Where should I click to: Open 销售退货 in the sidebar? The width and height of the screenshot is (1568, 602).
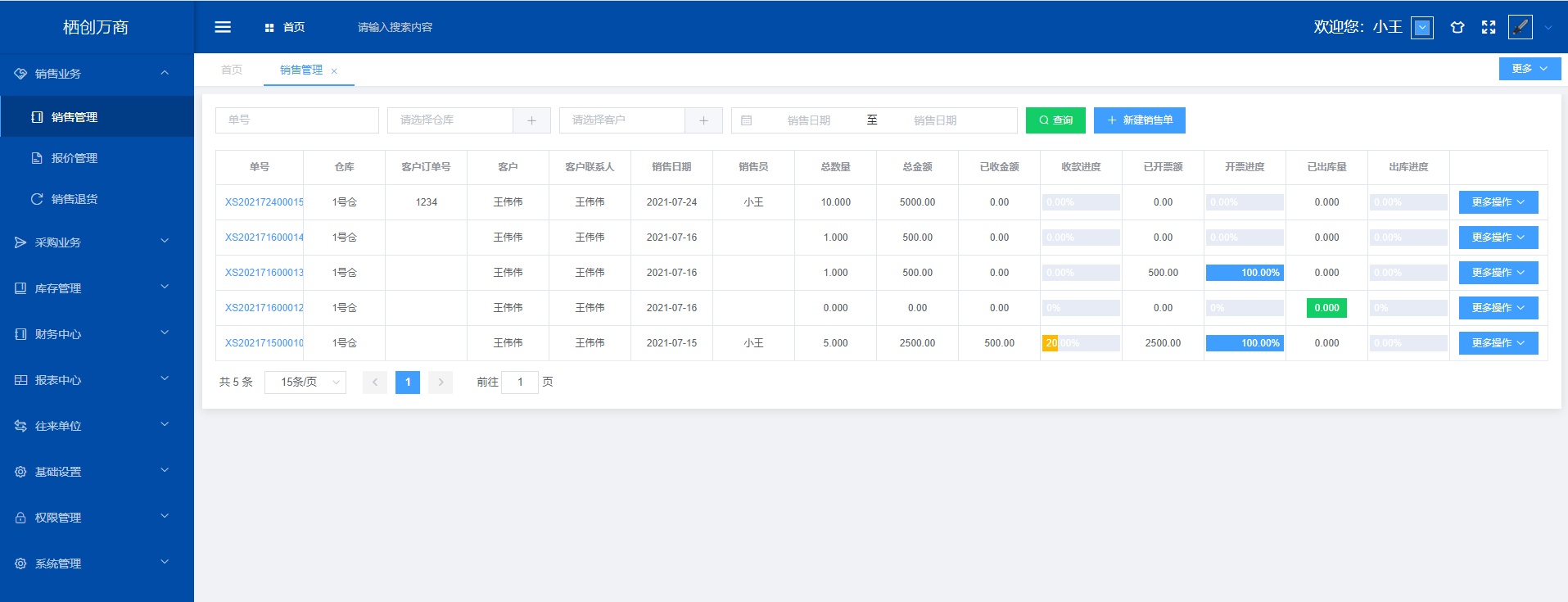tap(97, 199)
